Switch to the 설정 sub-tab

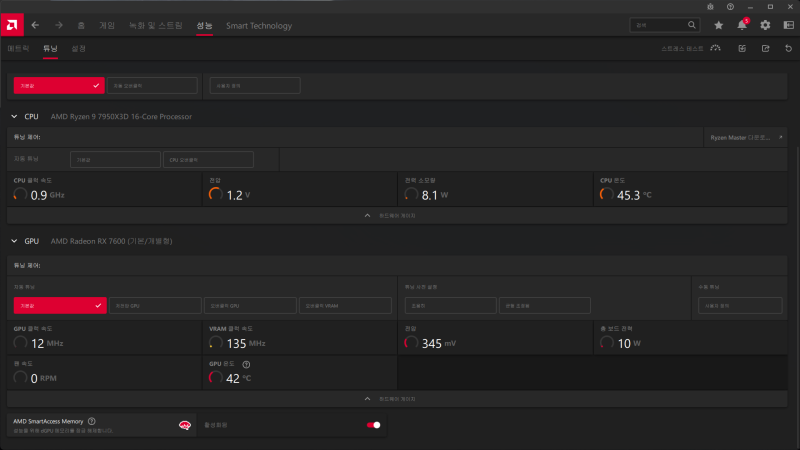click(79, 48)
